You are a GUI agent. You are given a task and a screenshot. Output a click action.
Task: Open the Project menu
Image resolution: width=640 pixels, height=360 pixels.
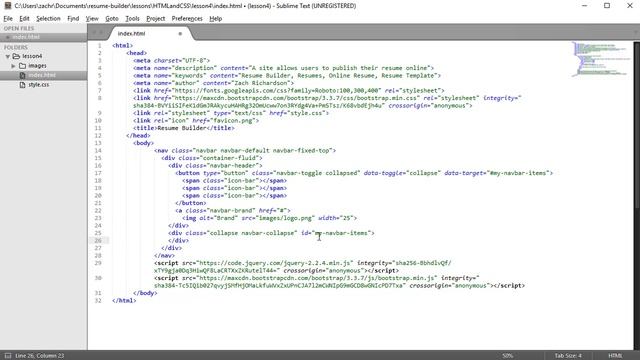(x=156, y=18)
